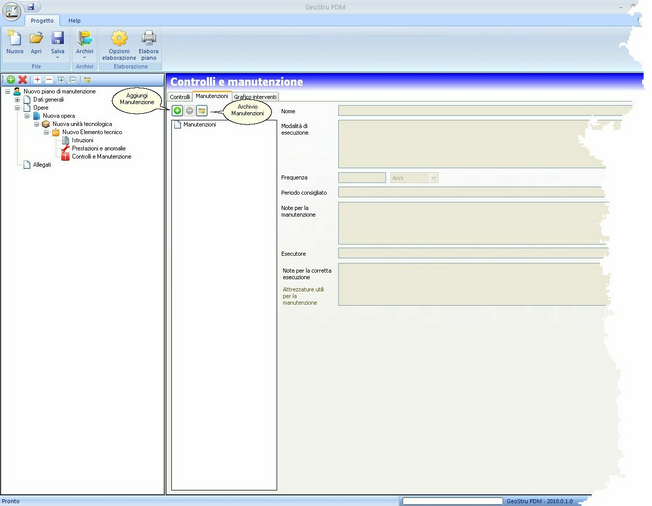Click the red minus icon in tree toolbar
The width and height of the screenshot is (652, 506).
[x=49, y=79]
